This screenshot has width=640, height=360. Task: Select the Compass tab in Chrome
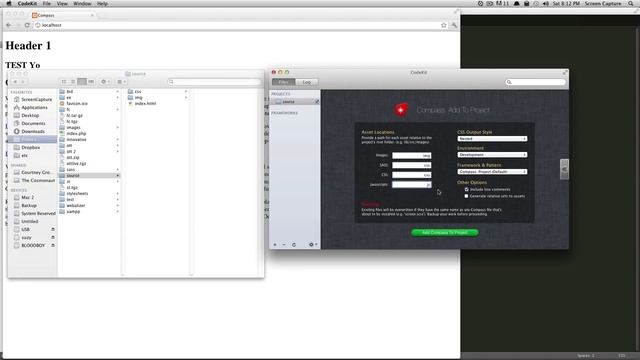tap(62, 15)
